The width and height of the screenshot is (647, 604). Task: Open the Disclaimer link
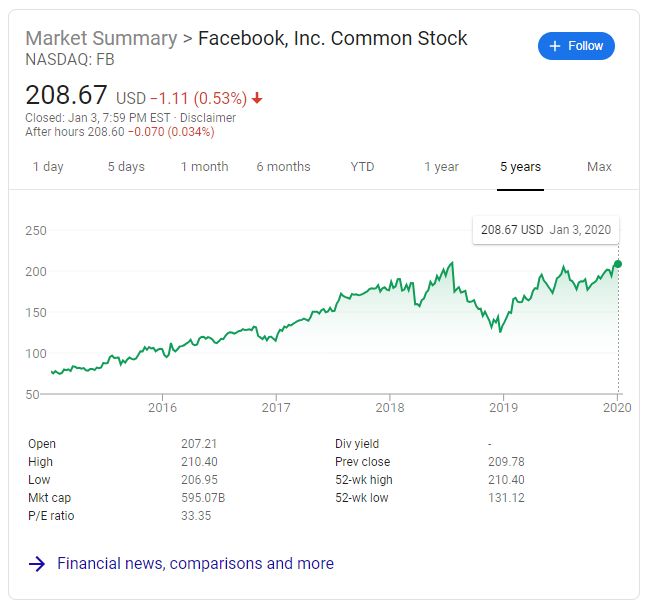point(208,118)
